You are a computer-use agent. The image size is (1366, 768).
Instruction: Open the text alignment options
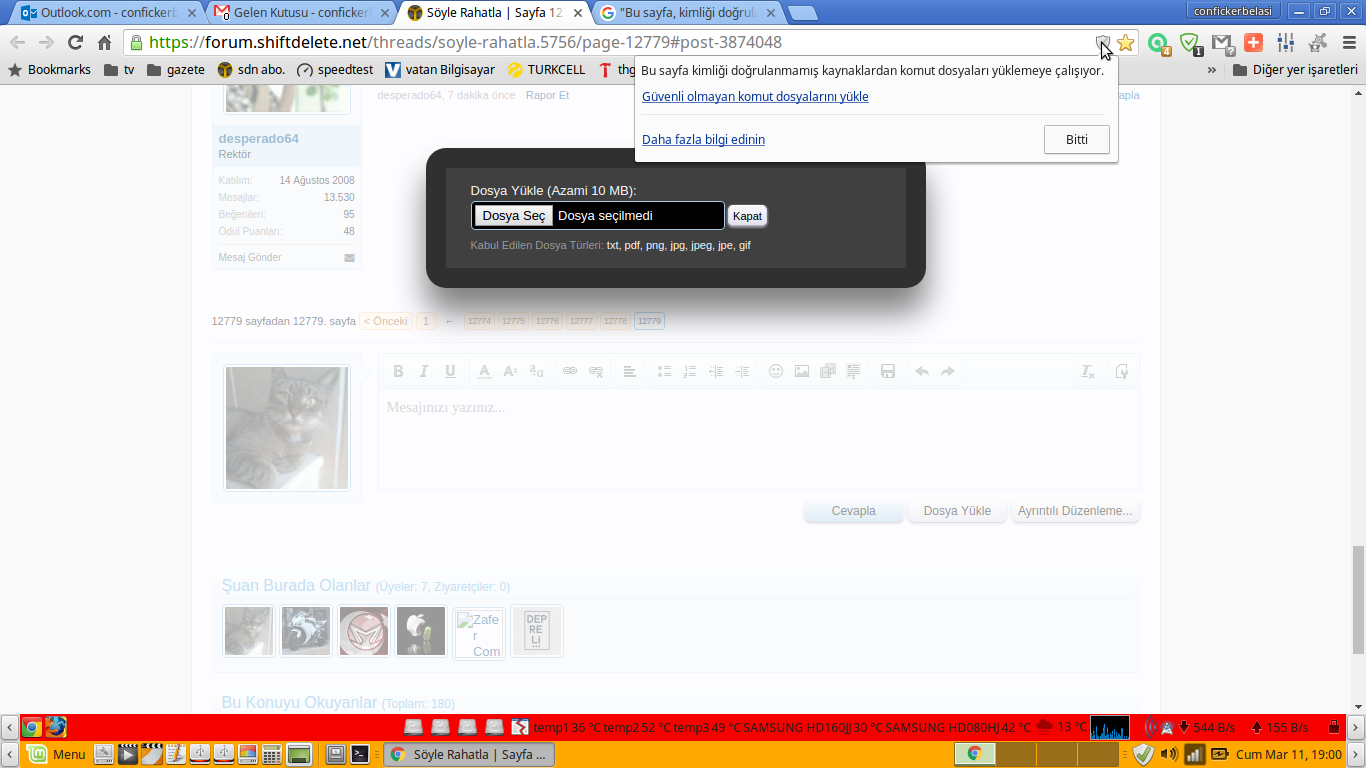[630, 371]
